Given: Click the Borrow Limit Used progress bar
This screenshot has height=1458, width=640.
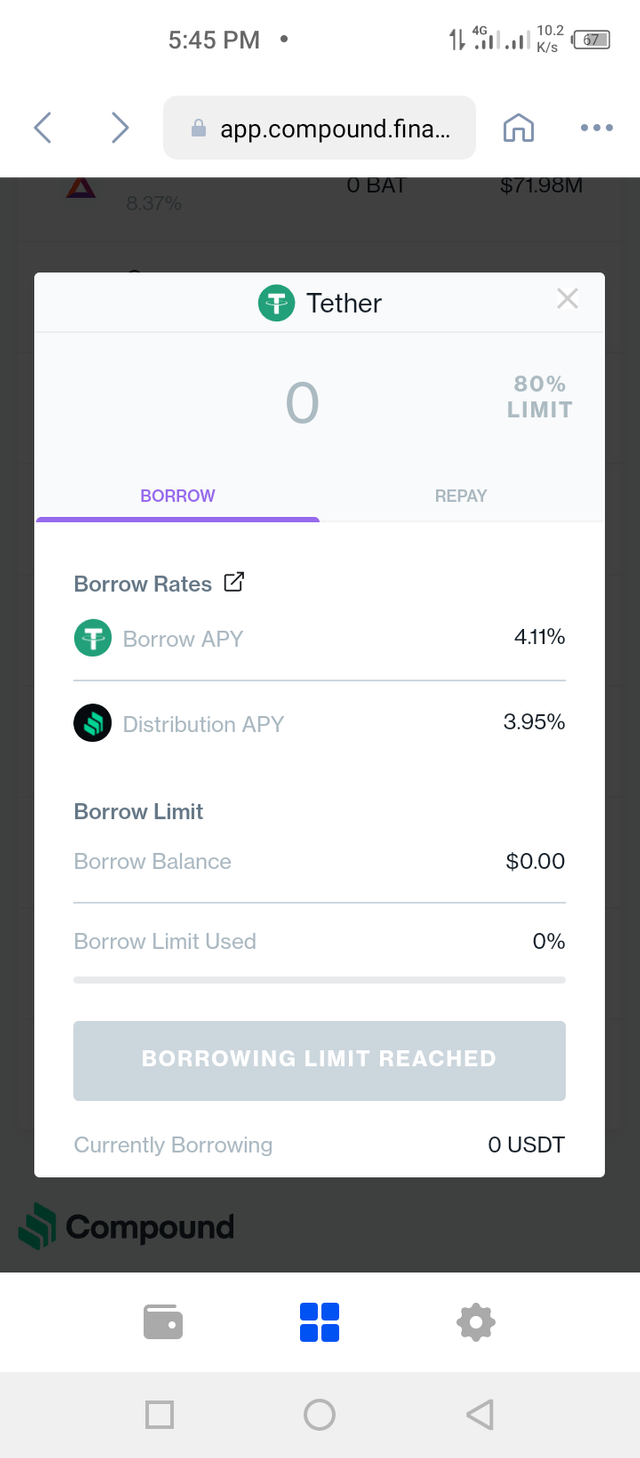Looking at the screenshot, I should pyautogui.click(x=320, y=980).
